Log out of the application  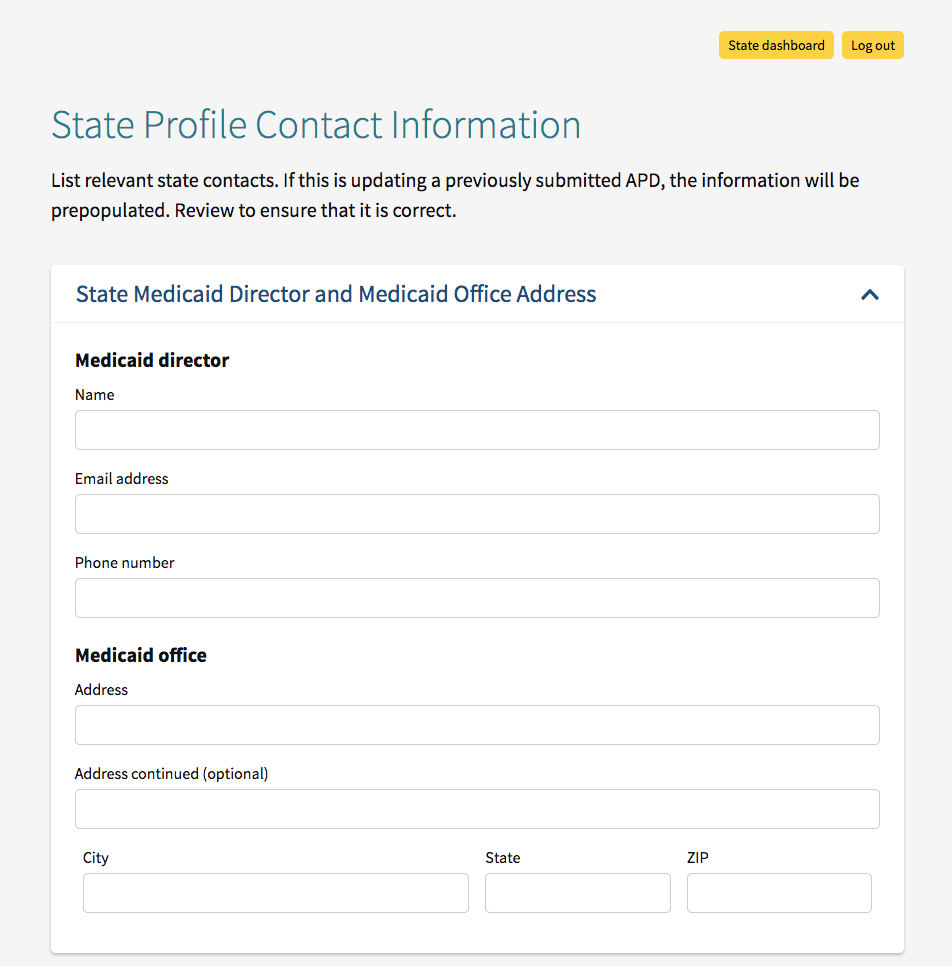871,45
